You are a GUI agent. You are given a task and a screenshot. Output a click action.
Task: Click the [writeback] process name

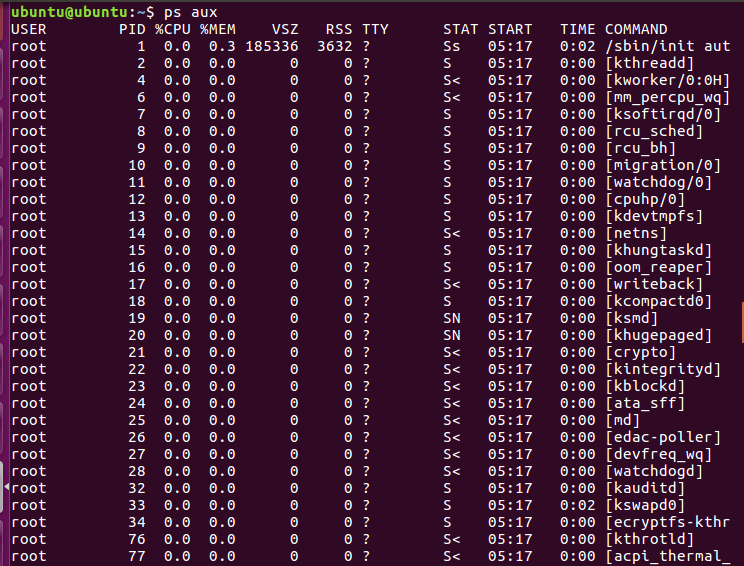point(654,284)
